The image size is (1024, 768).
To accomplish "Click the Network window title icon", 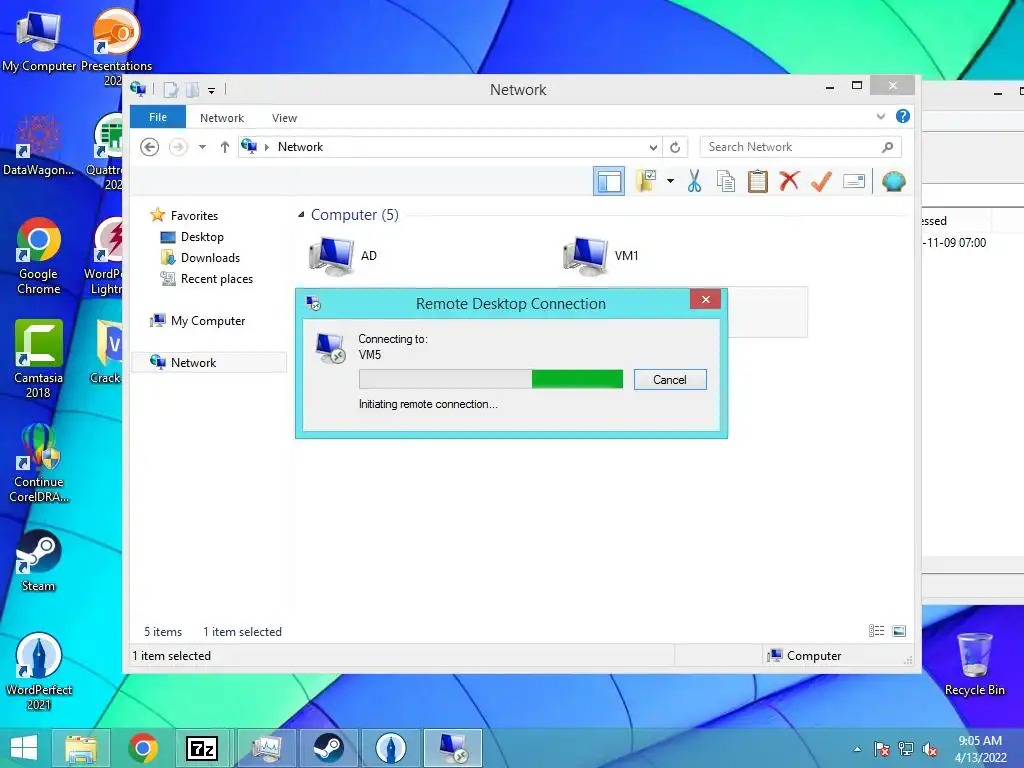I will [138, 89].
